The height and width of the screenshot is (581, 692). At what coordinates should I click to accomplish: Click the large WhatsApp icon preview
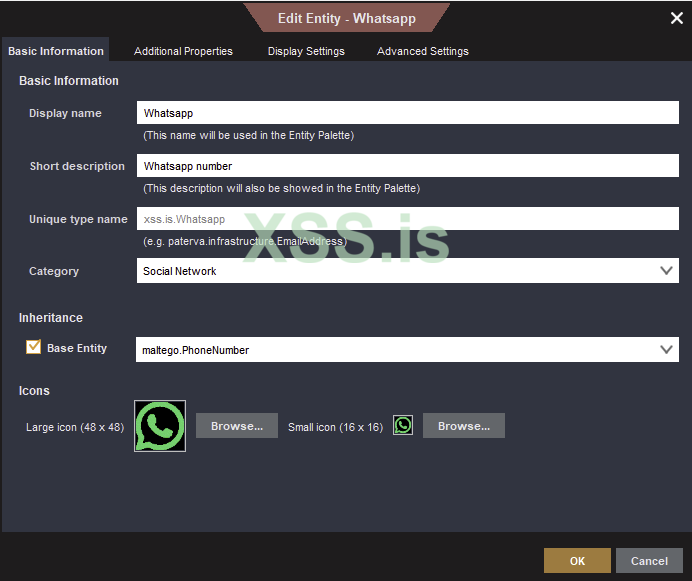160,426
